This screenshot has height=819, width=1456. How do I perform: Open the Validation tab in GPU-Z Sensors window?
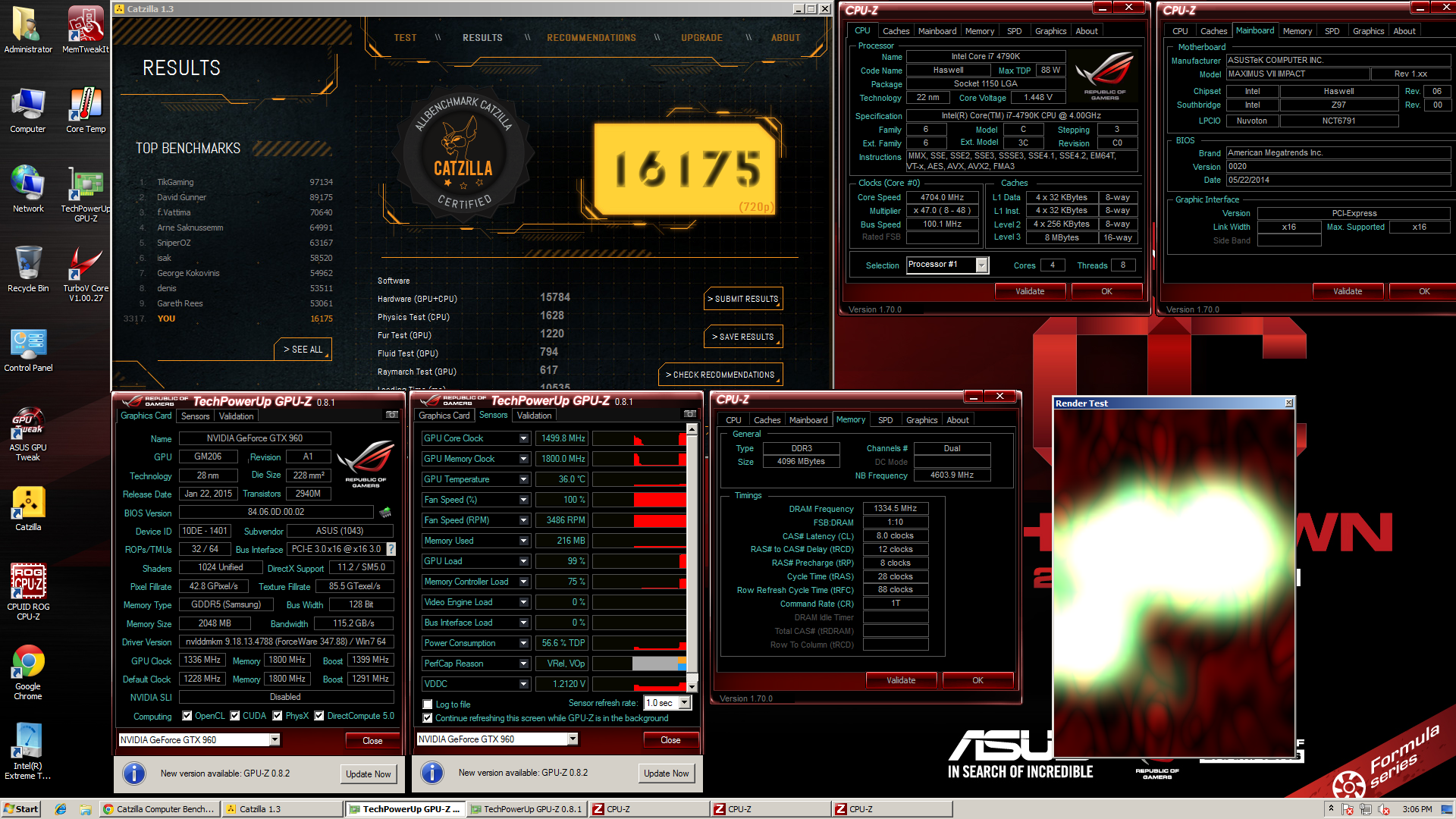pyautogui.click(x=534, y=416)
